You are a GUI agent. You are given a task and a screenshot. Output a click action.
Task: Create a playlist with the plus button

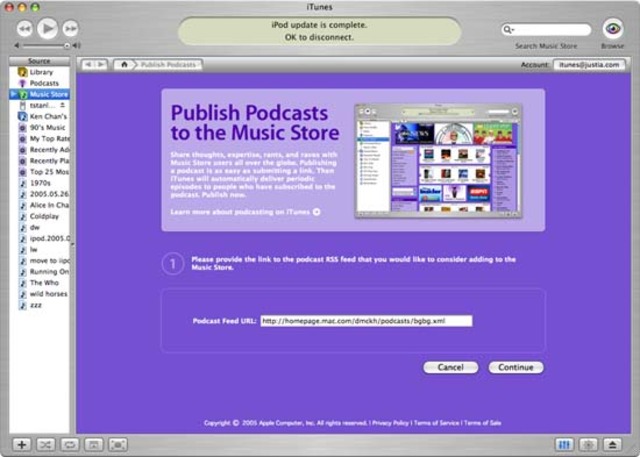pyautogui.click(x=21, y=445)
